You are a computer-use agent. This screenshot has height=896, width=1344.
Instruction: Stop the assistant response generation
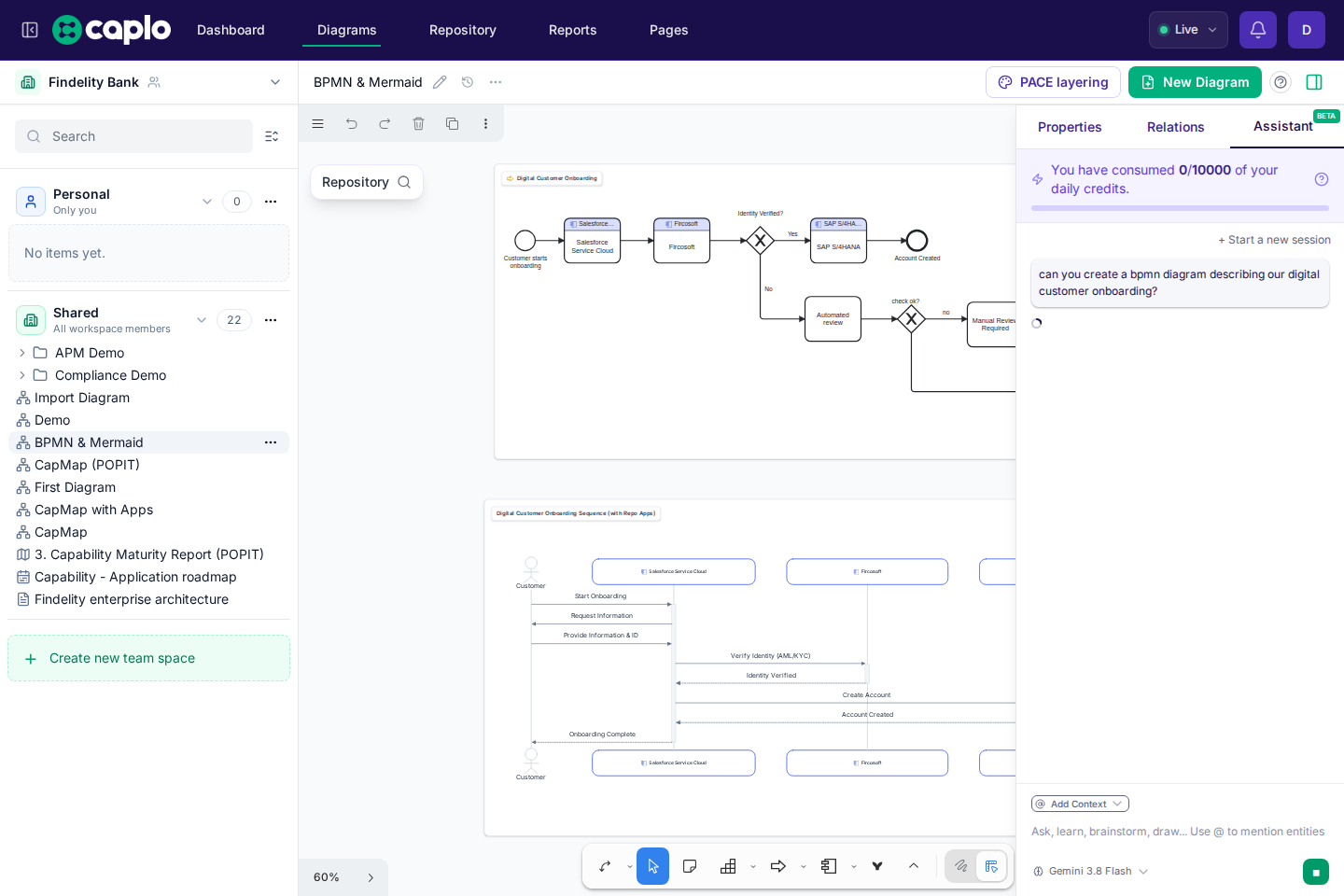[1316, 873]
